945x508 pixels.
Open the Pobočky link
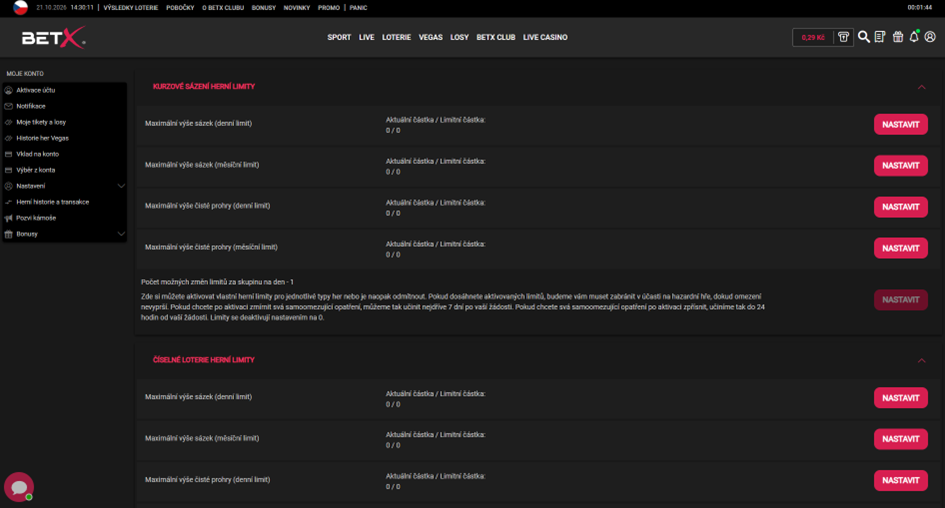[x=180, y=8]
